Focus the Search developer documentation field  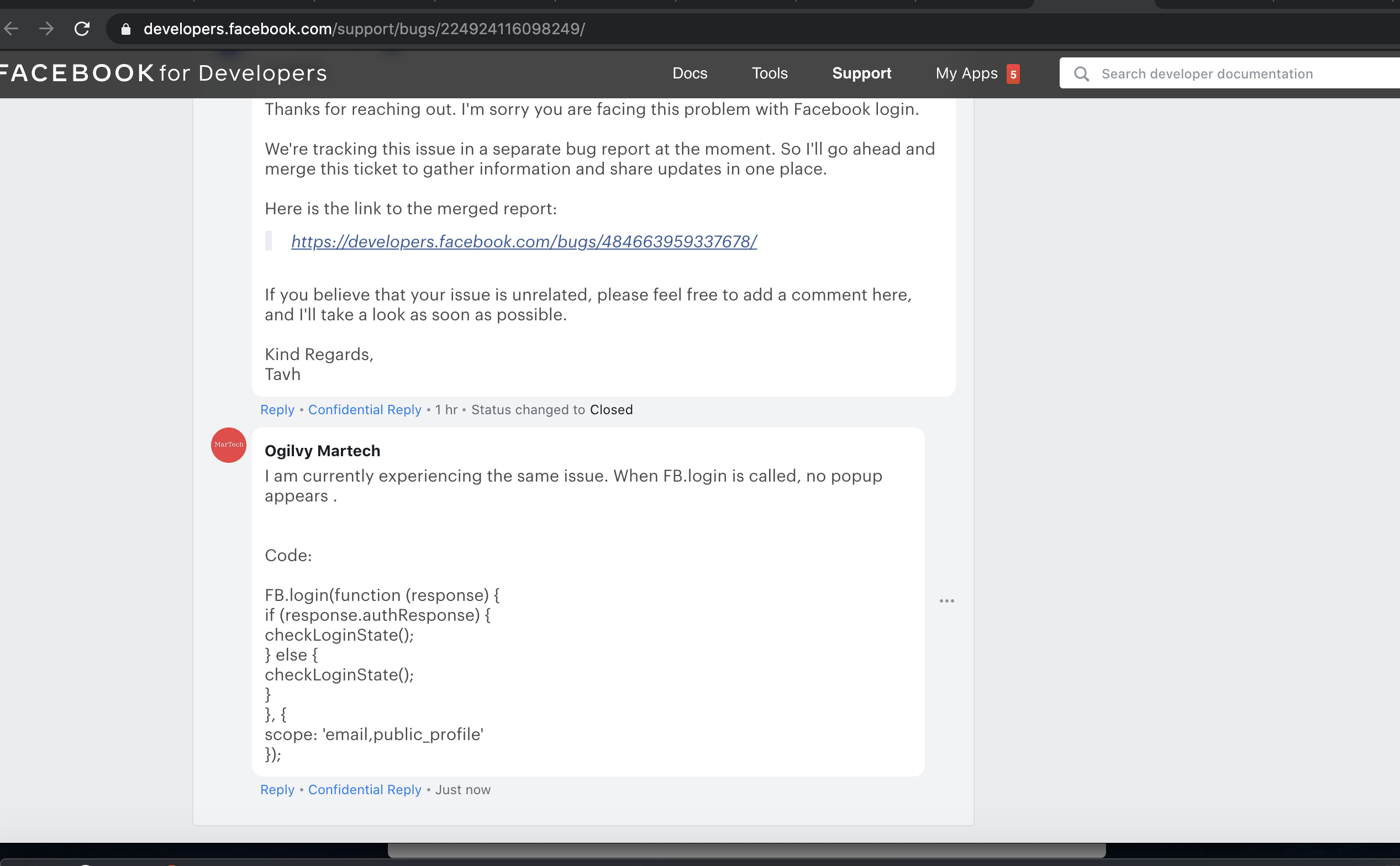point(1231,74)
